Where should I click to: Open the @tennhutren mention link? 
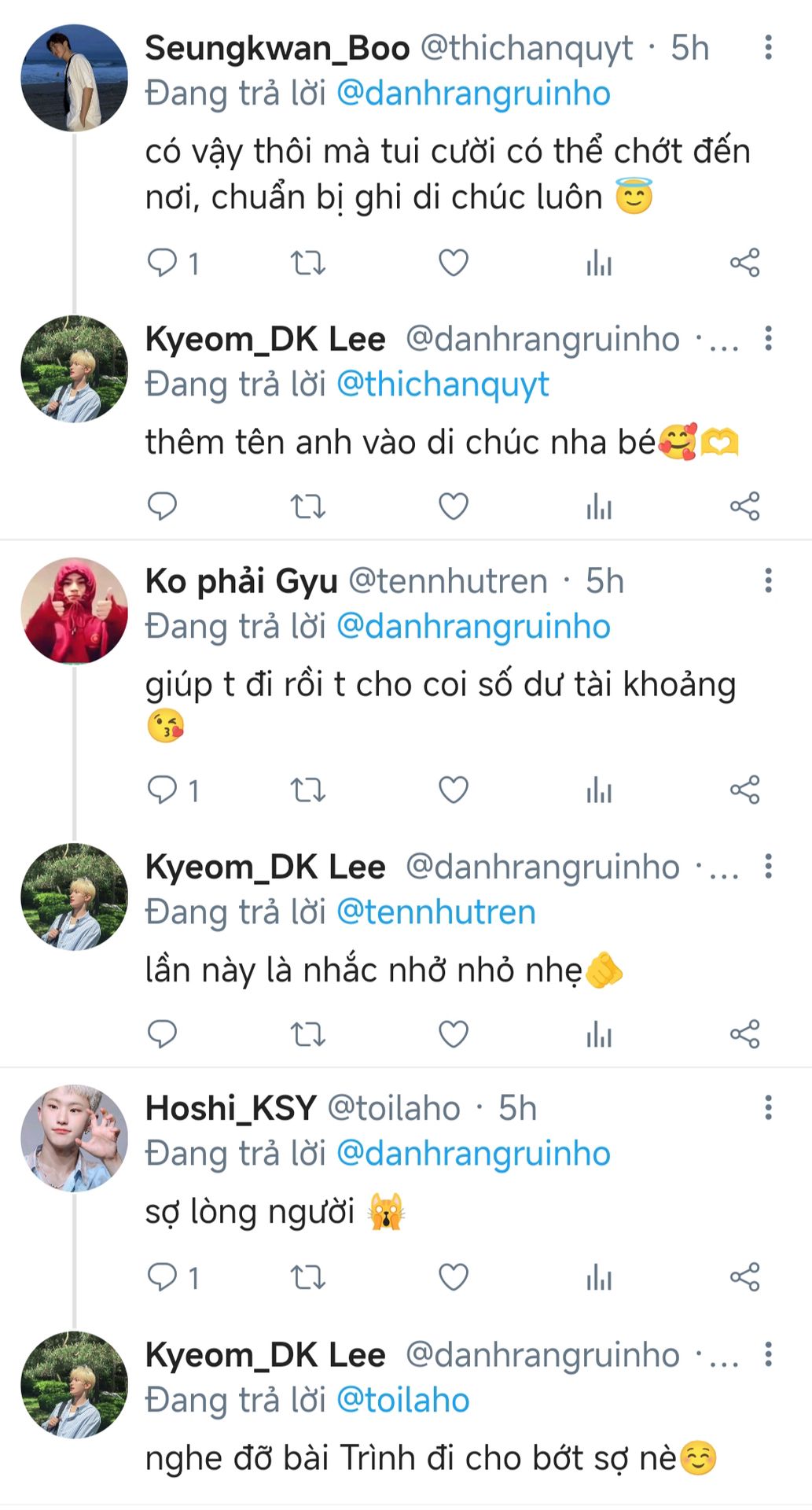coord(436,912)
